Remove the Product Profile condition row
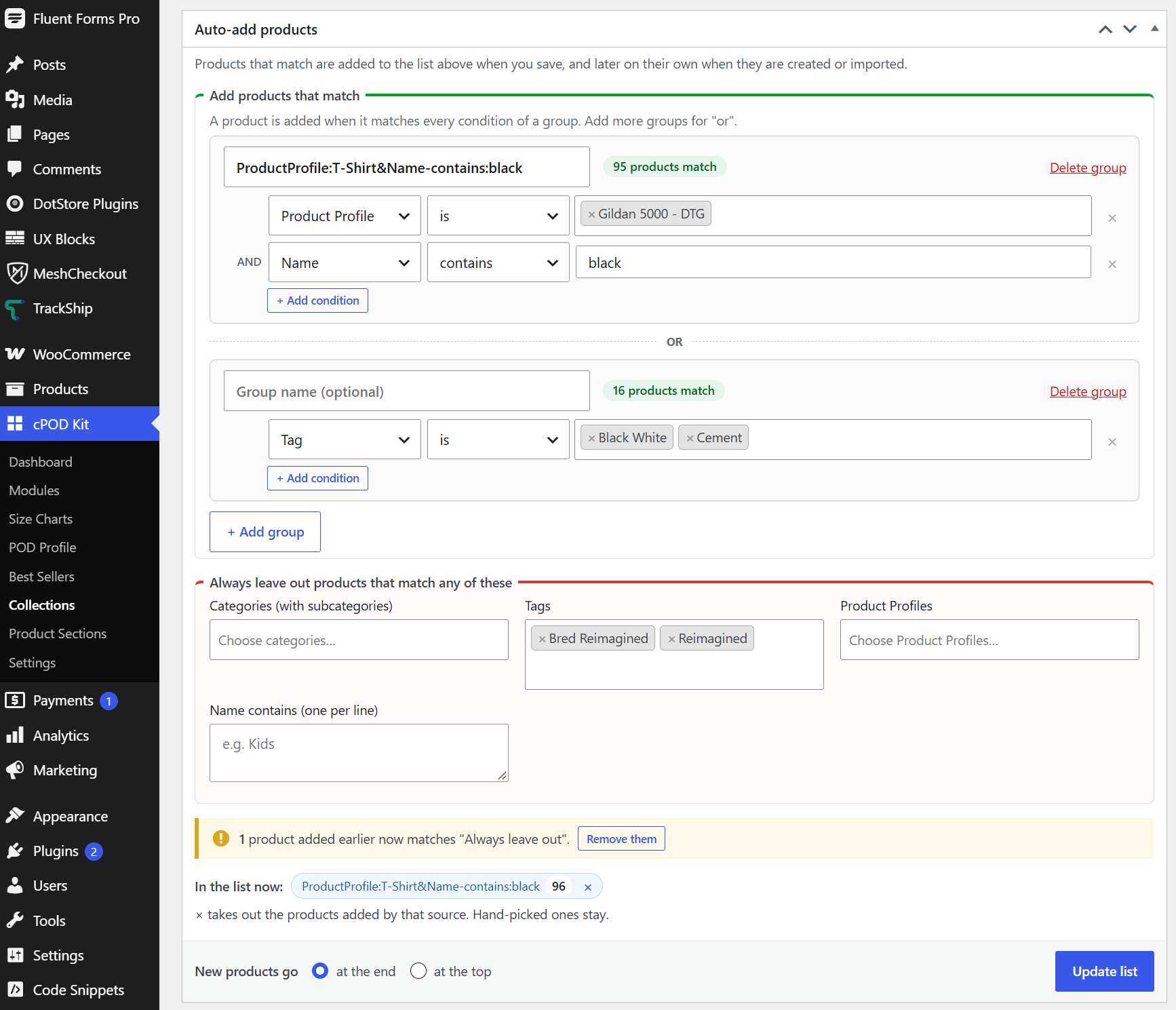The image size is (1176, 1010). (1112, 218)
